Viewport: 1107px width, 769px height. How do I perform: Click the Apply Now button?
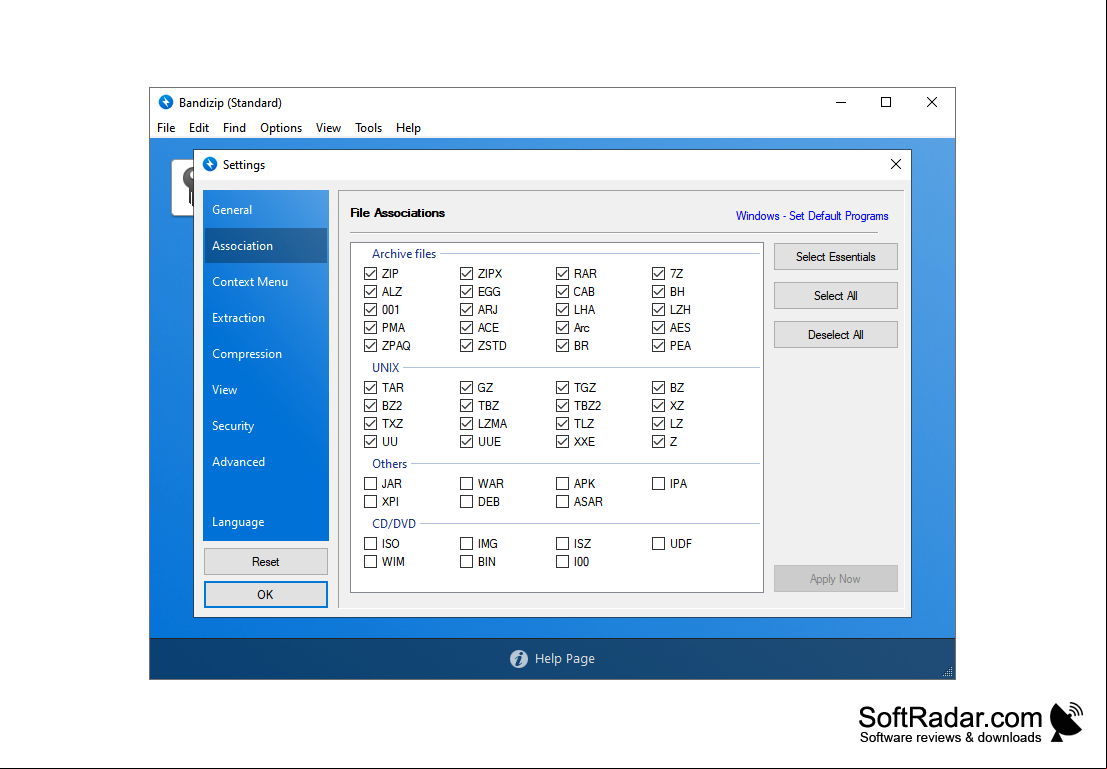pyautogui.click(x=835, y=579)
